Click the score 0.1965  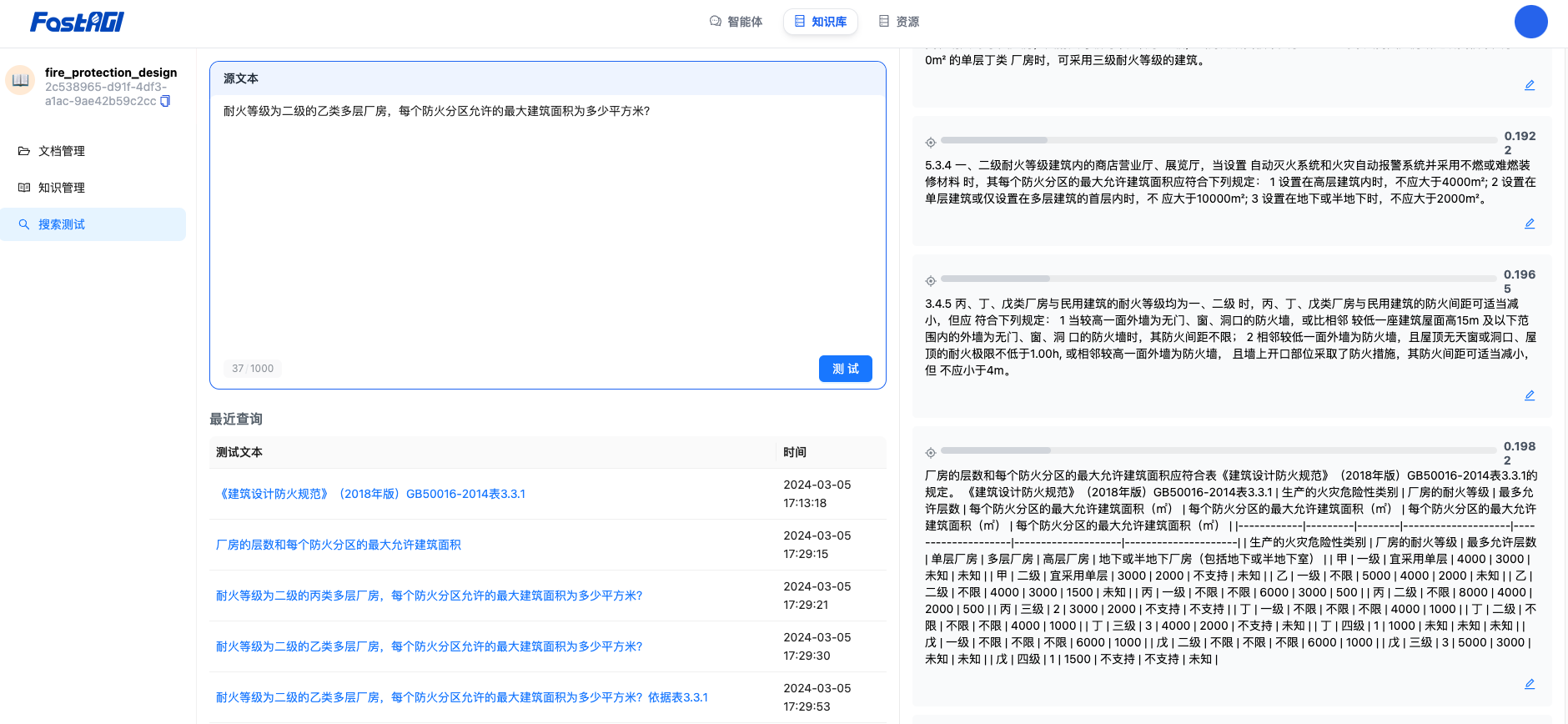point(1520,281)
